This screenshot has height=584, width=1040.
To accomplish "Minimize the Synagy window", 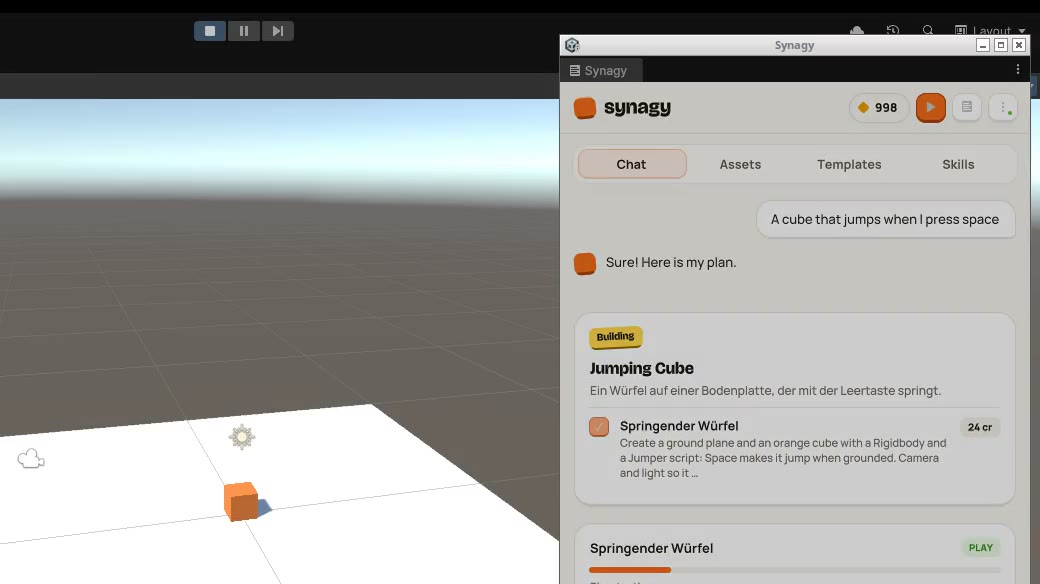I will 983,45.
